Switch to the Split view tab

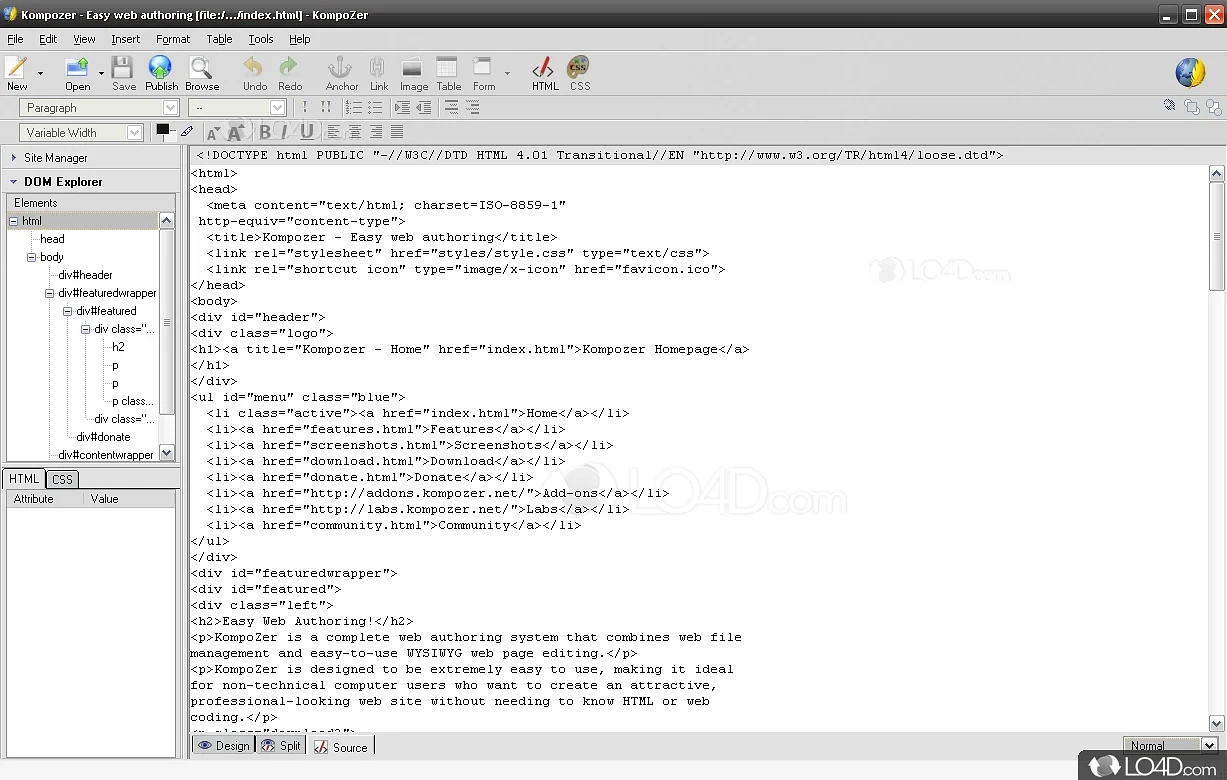click(281, 746)
